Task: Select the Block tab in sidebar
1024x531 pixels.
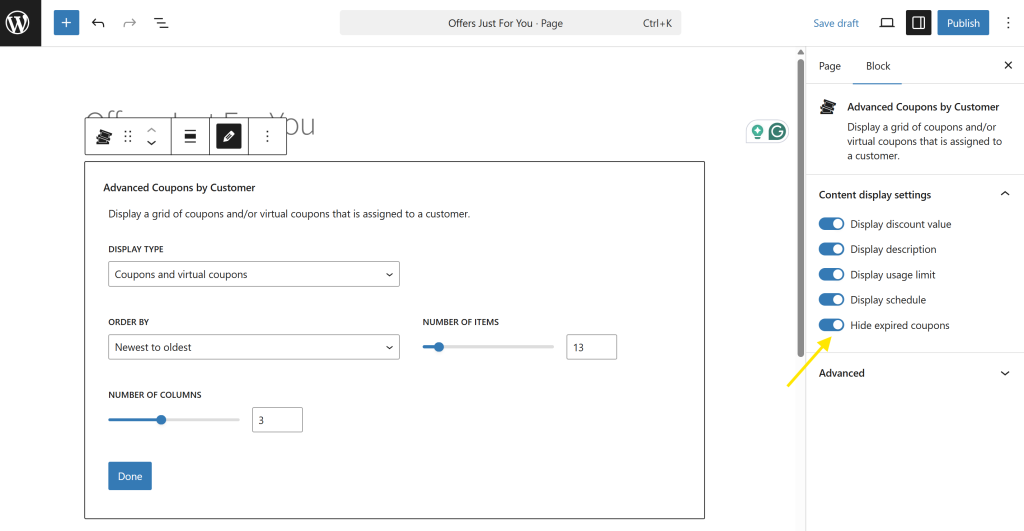Action: [x=878, y=66]
